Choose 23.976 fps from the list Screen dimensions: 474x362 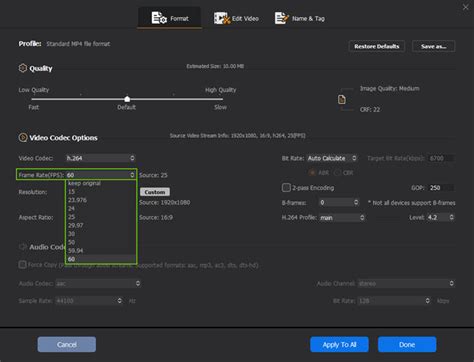click(x=100, y=200)
